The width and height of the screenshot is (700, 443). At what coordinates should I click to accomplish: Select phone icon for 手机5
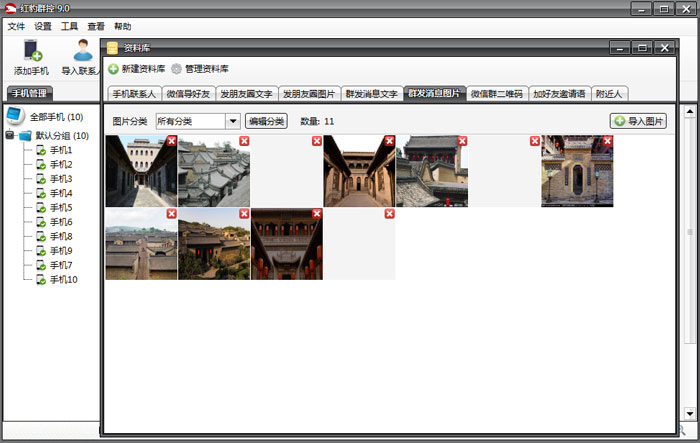point(41,208)
